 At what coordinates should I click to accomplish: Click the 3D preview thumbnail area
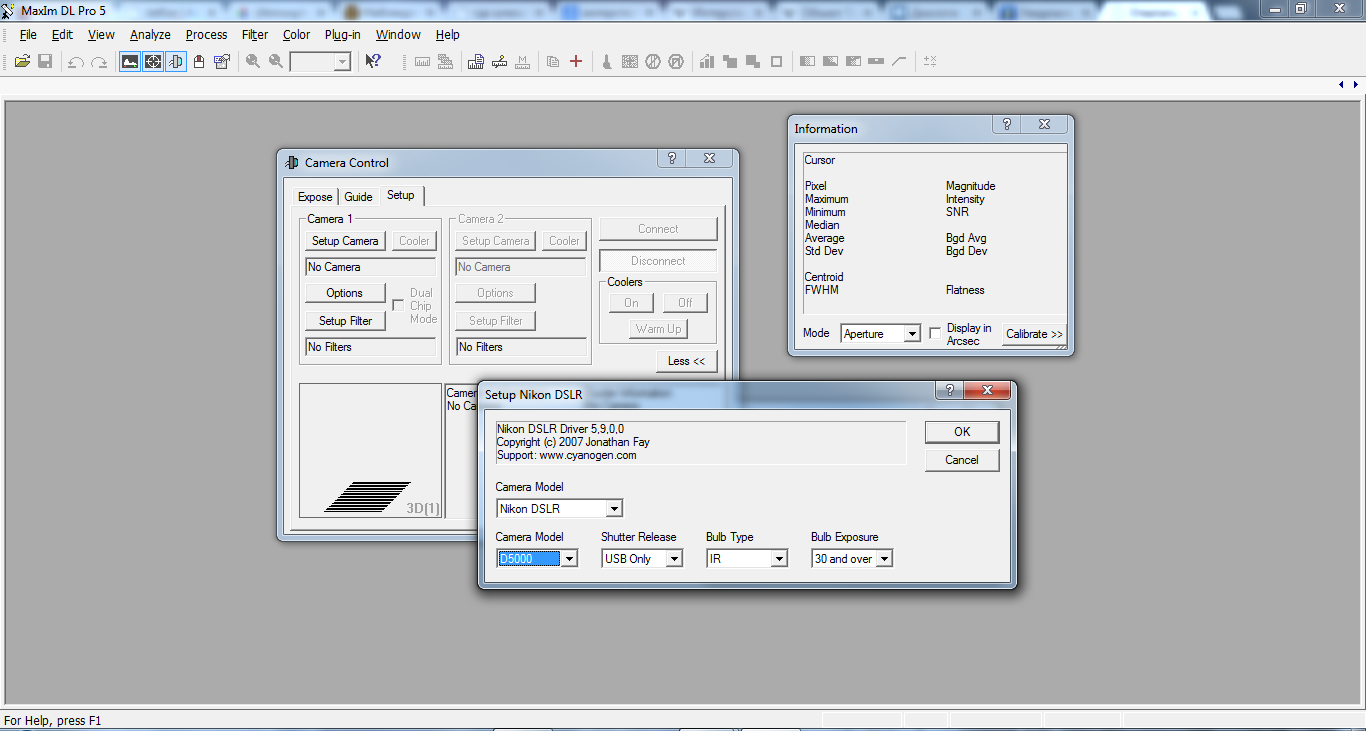(370, 450)
